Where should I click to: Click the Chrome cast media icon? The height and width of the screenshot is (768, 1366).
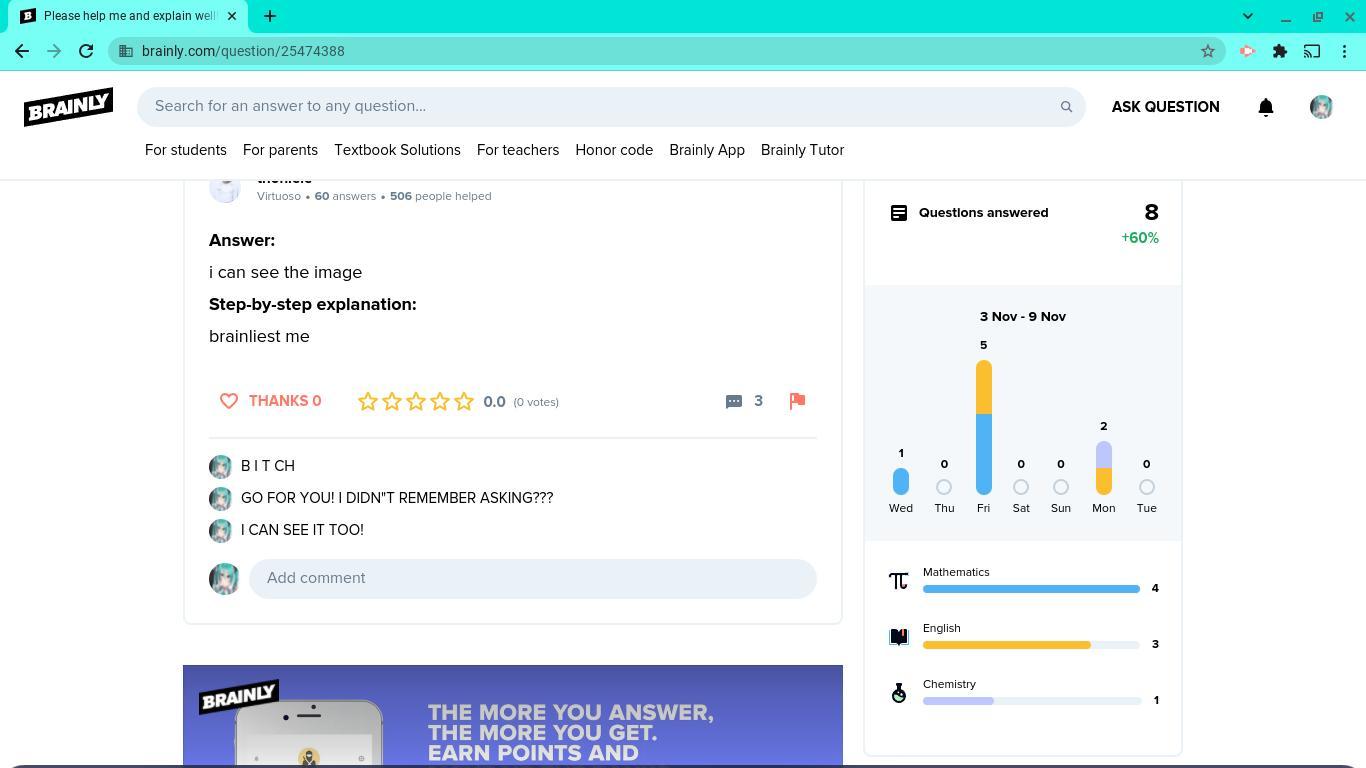1312,51
